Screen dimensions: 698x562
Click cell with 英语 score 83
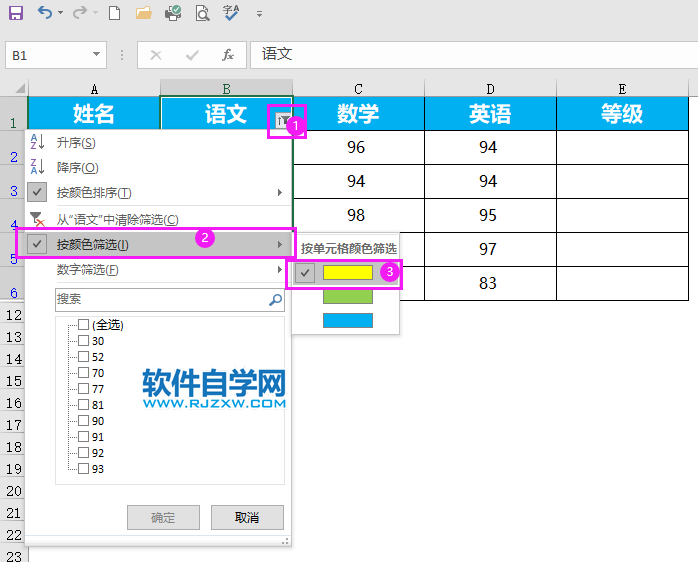coord(490,283)
